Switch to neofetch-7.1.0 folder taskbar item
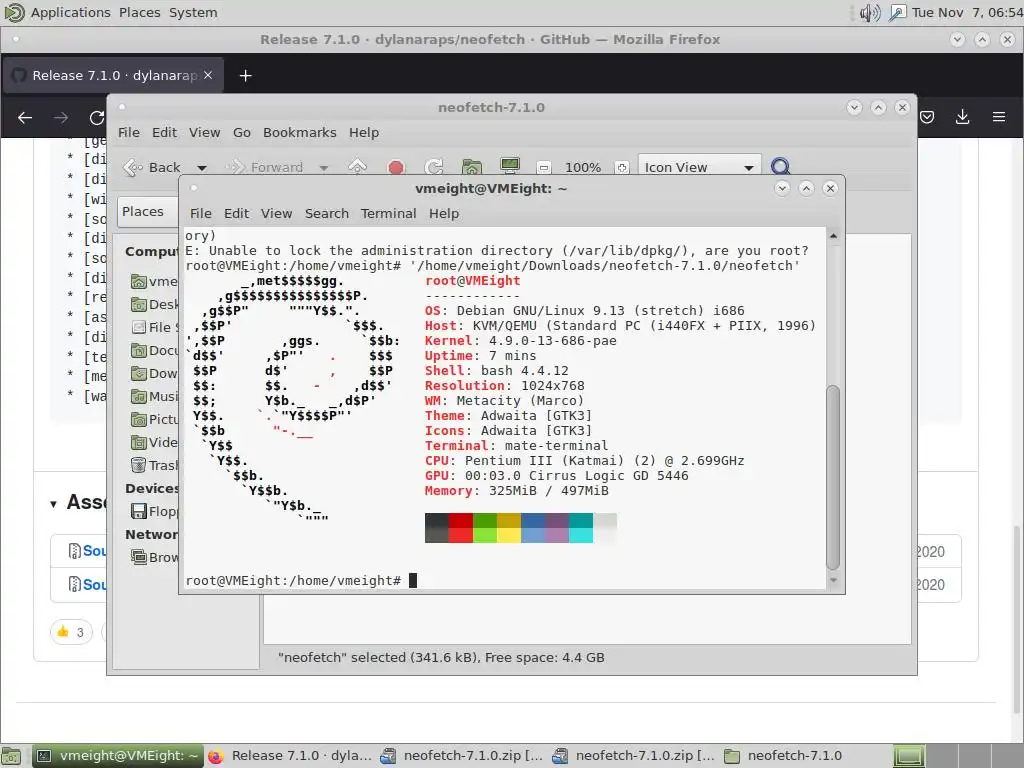This screenshot has height=768, width=1024. click(x=783, y=756)
